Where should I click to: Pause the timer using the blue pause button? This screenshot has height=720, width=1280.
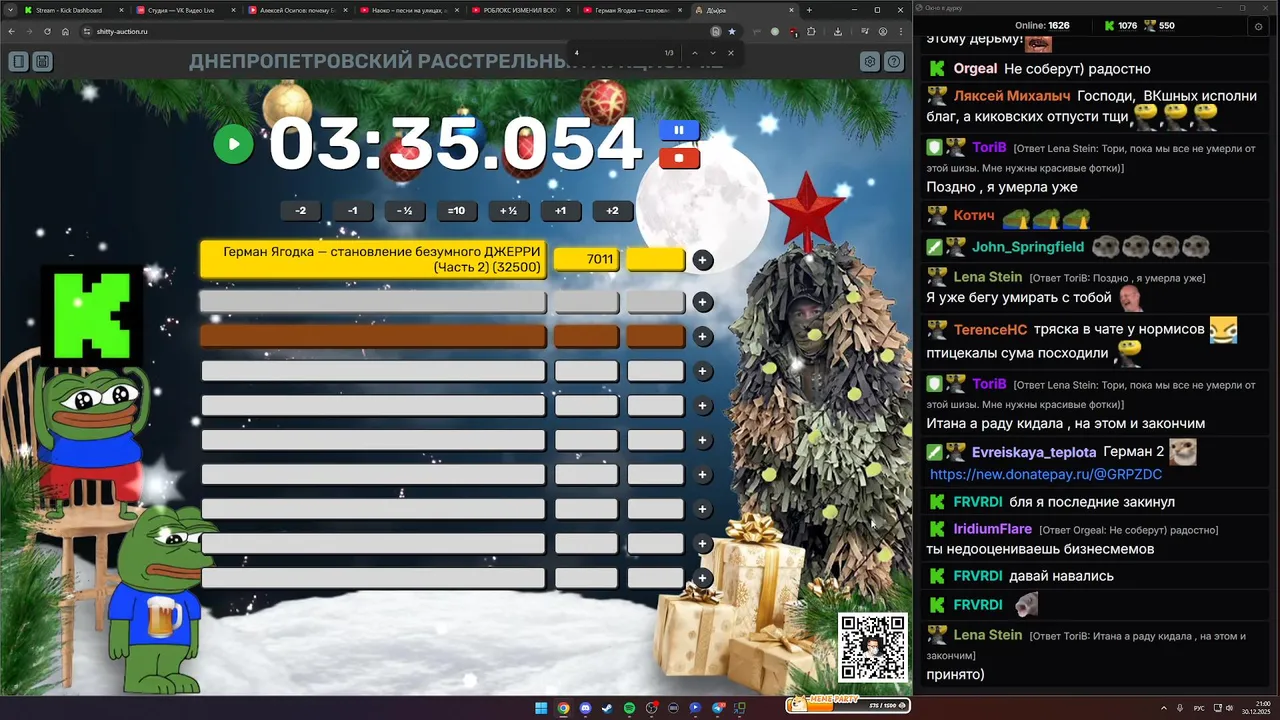(679, 130)
